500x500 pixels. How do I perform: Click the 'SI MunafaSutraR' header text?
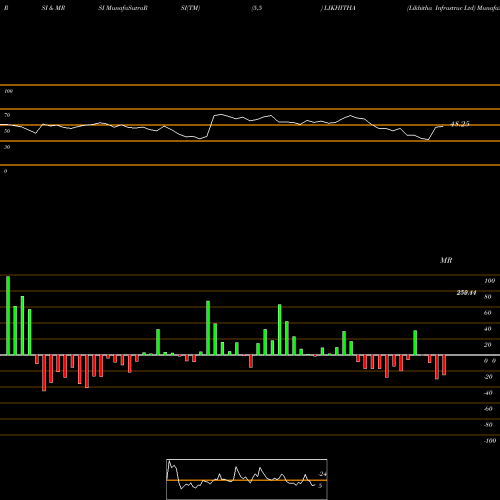coord(123,8)
